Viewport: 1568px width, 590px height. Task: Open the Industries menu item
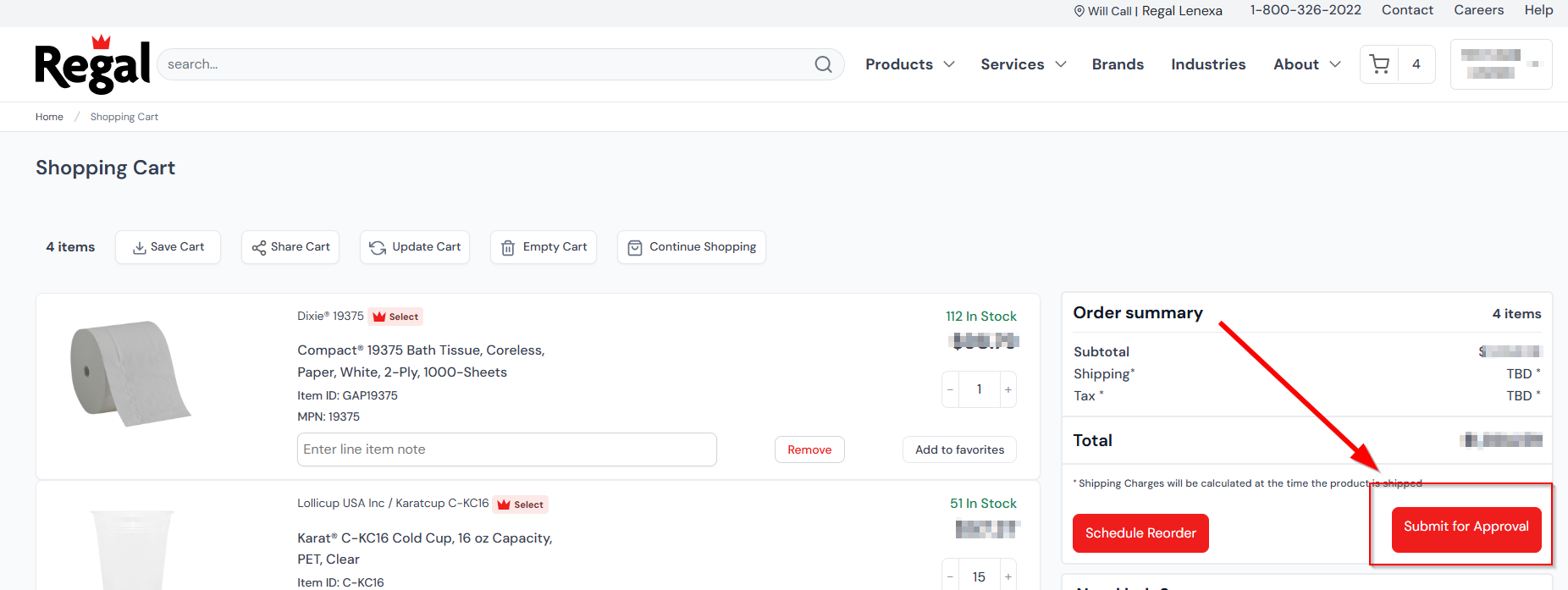(x=1208, y=64)
